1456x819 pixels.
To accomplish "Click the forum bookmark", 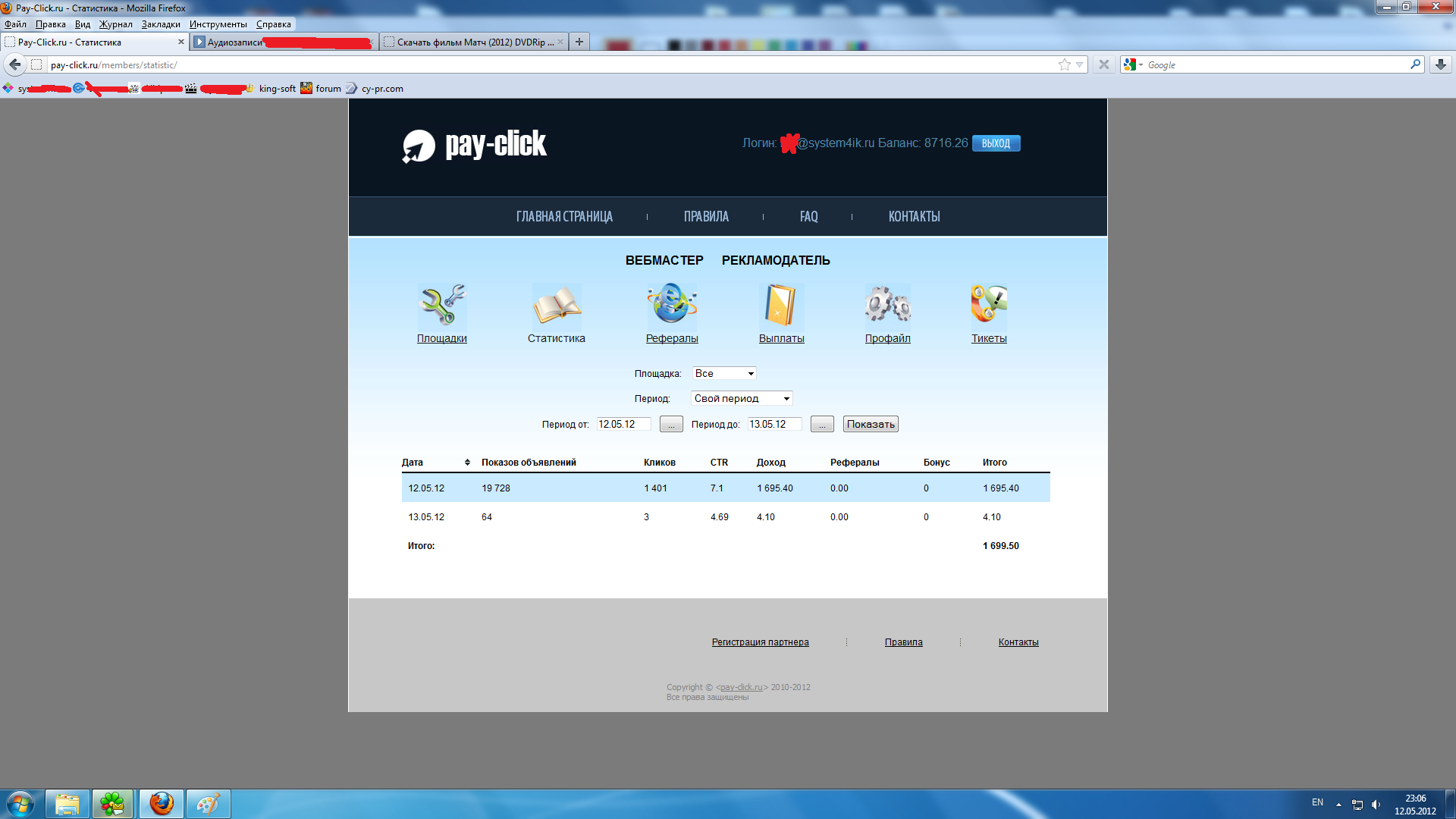I will point(321,89).
